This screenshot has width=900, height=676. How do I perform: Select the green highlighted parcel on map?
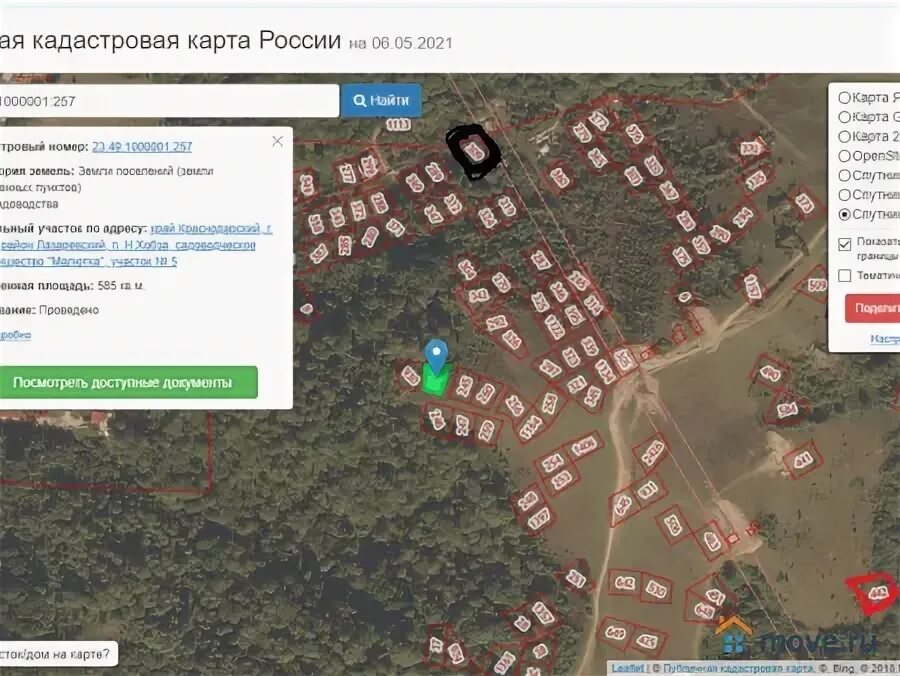click(x=435, y=382)
